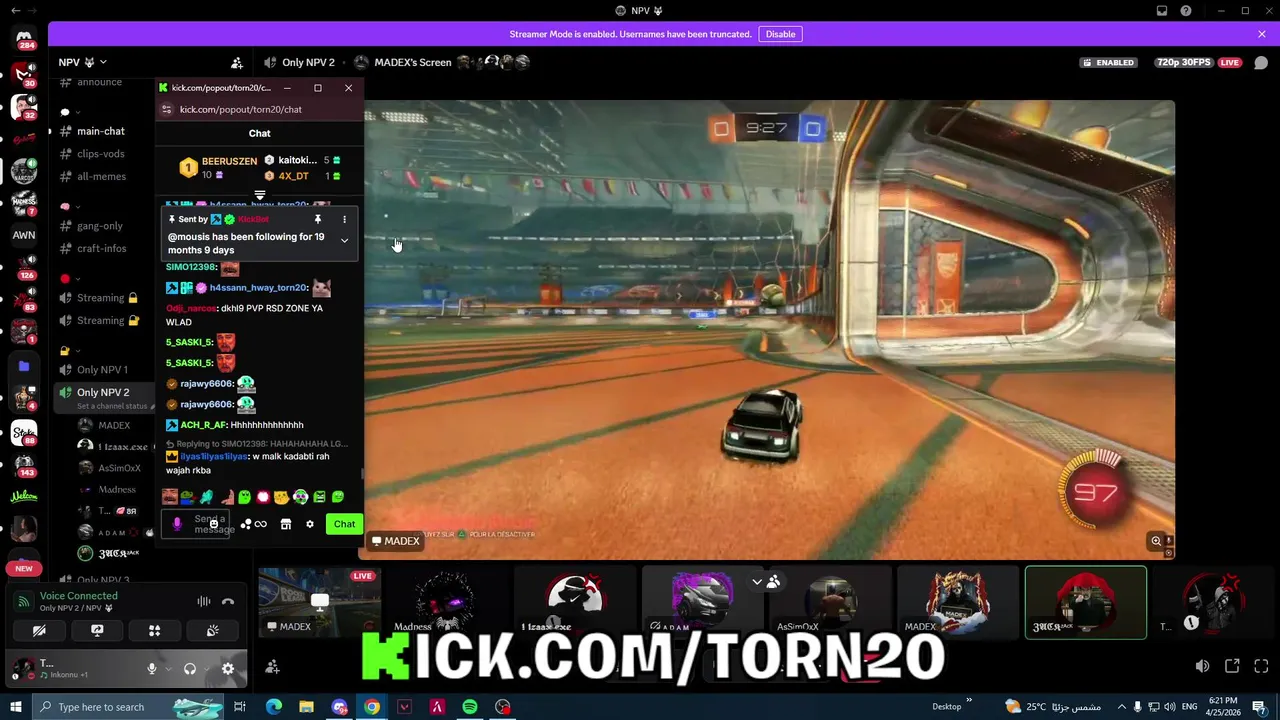Open the NPV server dropdown menu
Screen dimensions: 1280x720
(82, 62)
